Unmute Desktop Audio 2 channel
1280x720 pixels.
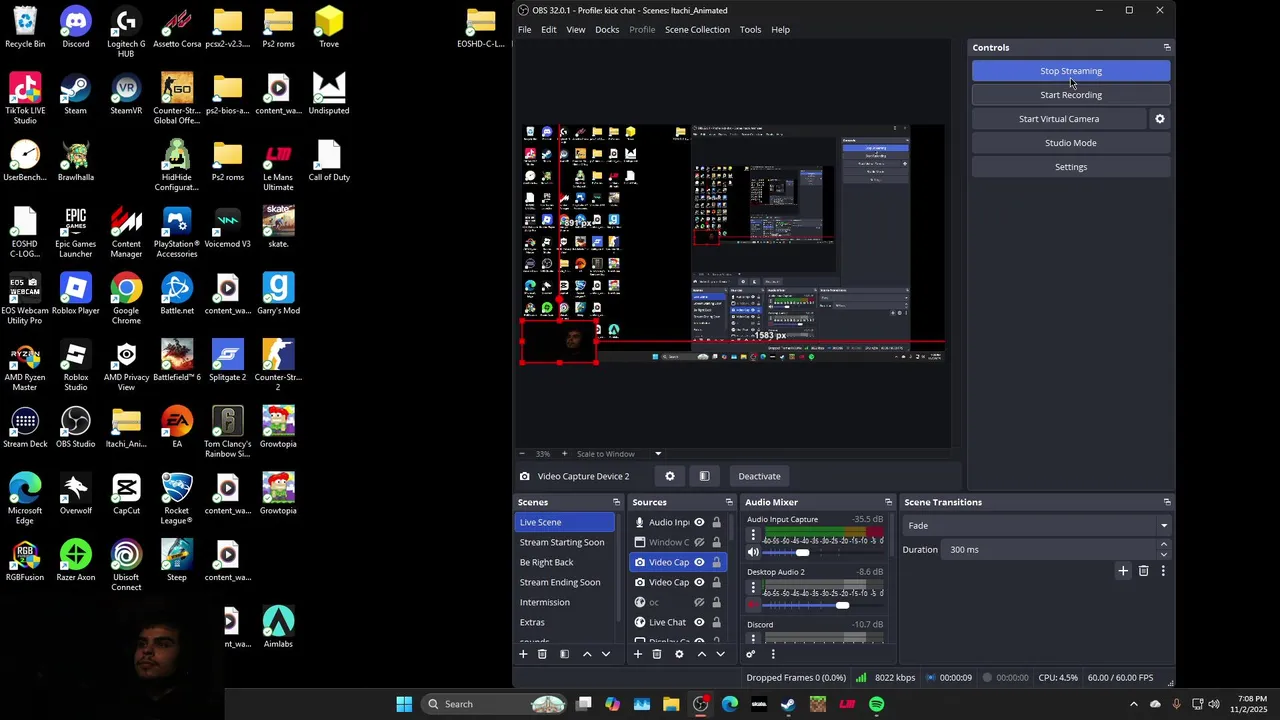(753, 605)
